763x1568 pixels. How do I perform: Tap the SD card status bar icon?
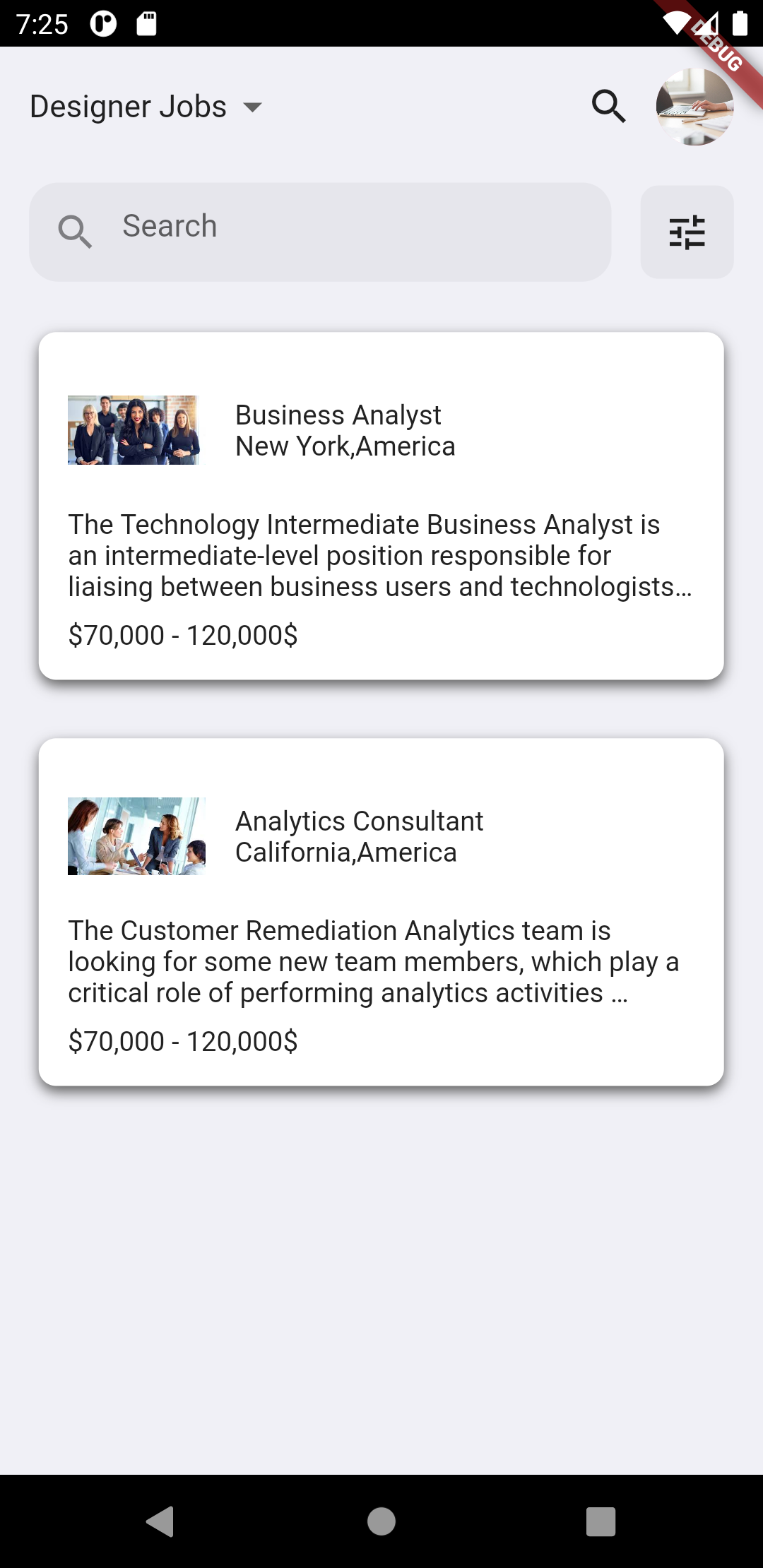(146, 24)
